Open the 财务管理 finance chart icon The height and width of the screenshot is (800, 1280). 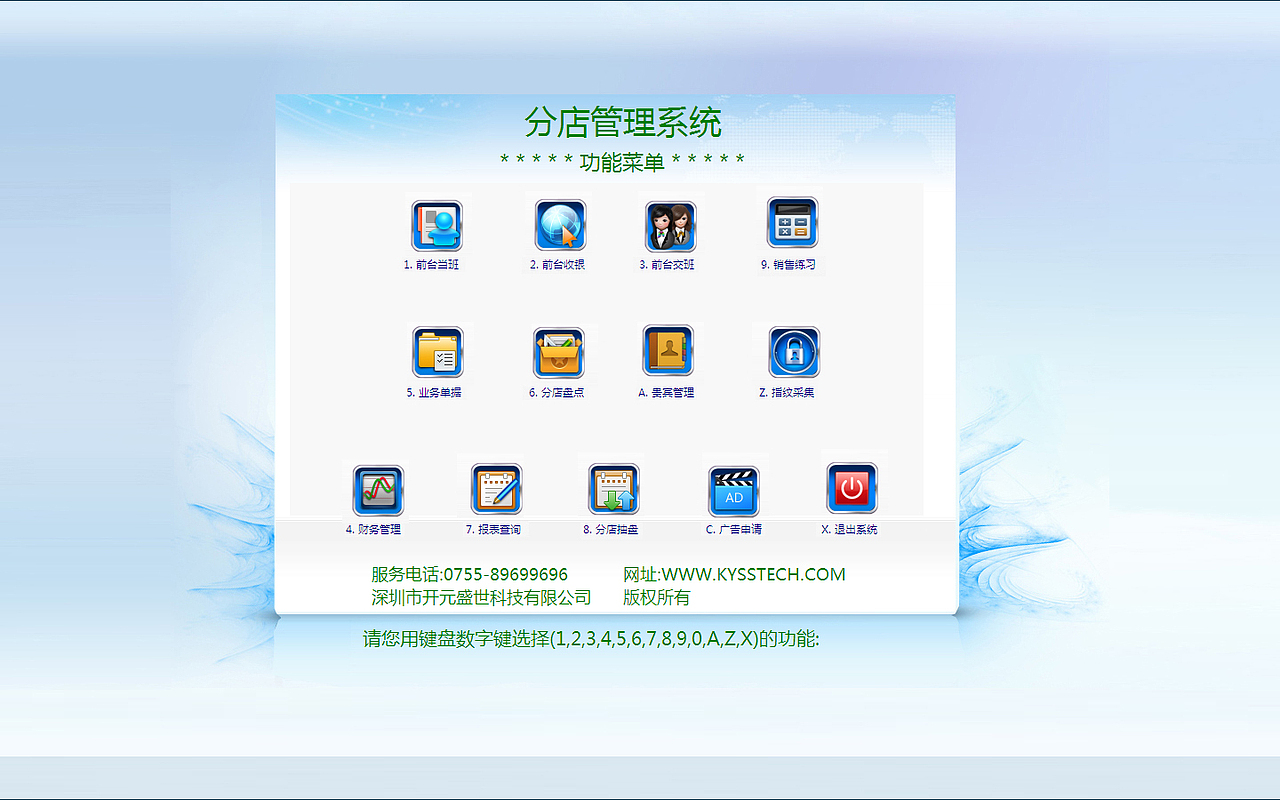[378, 490]
